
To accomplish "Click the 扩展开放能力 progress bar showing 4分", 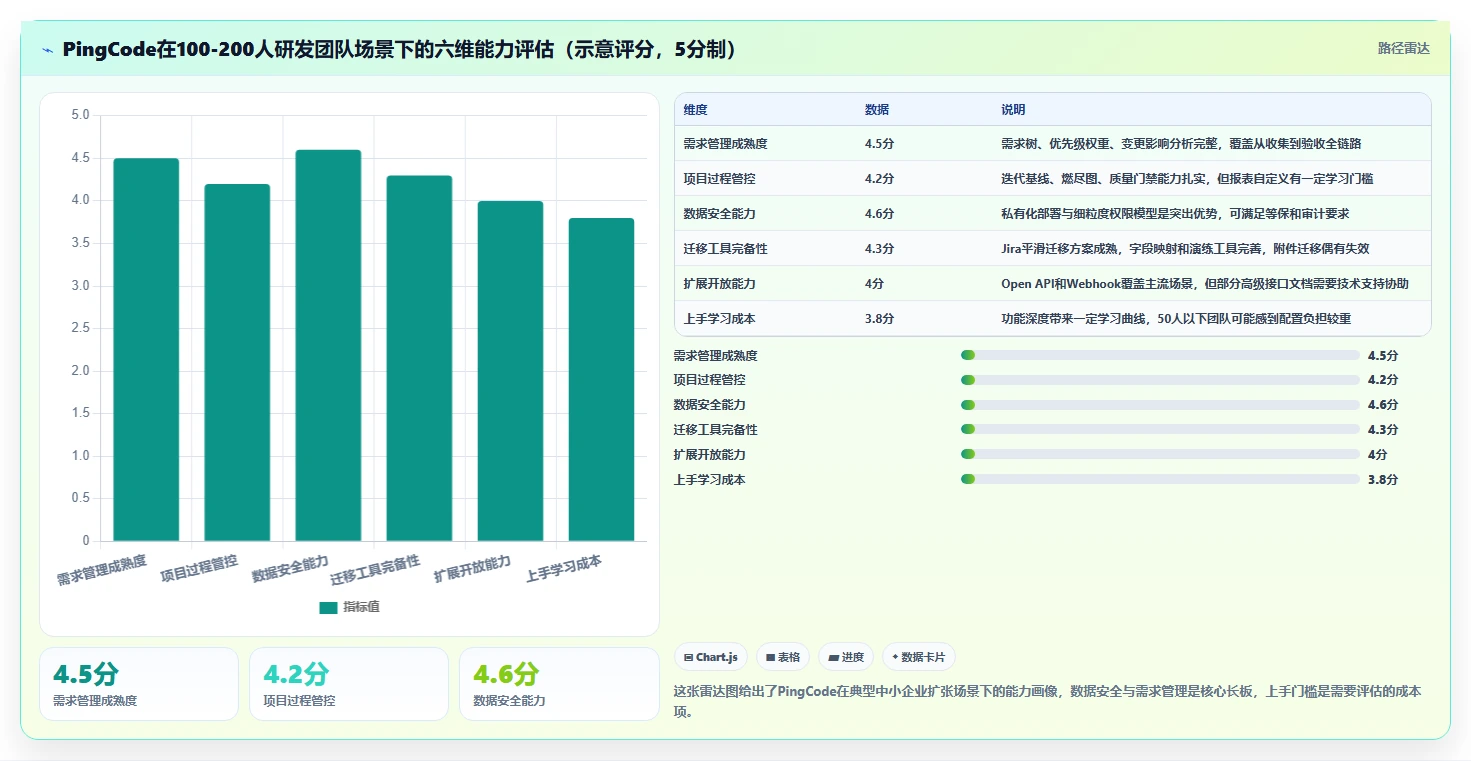I will [1160, 455].
